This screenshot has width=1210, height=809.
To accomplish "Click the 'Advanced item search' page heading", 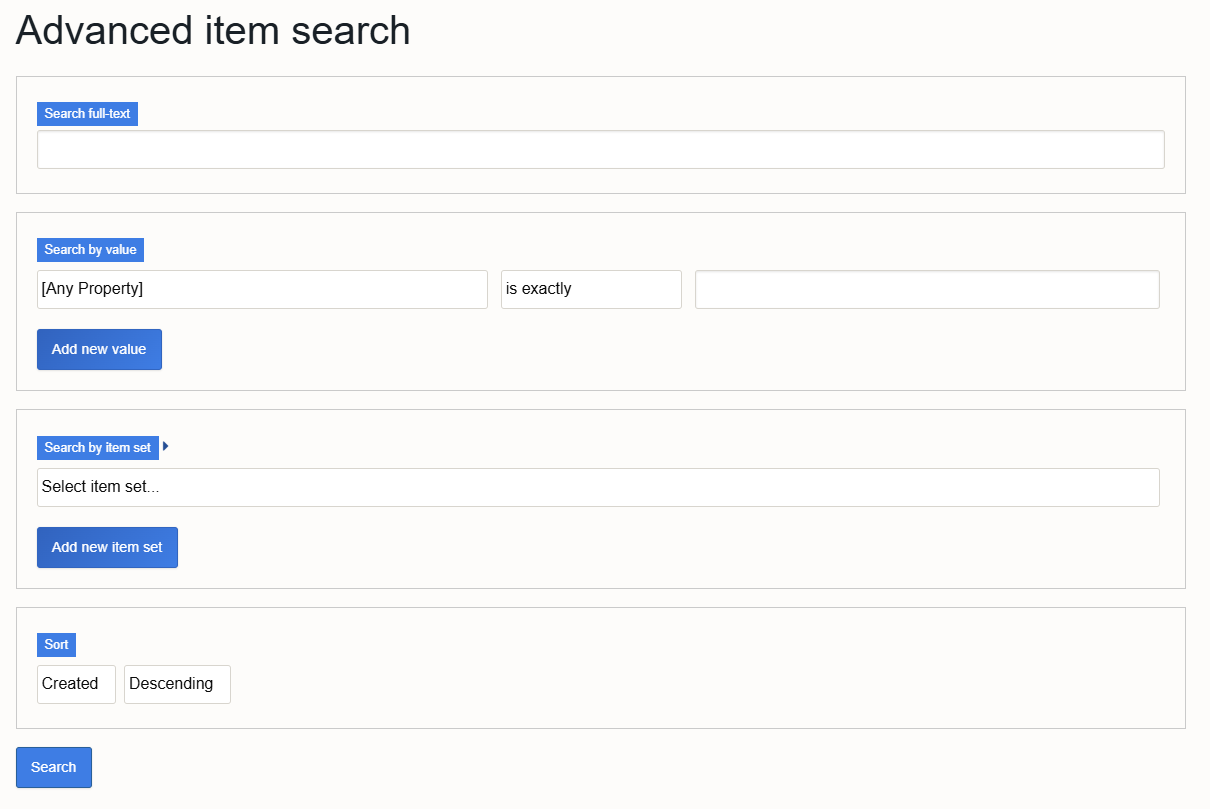I will [x=212, y=31].
